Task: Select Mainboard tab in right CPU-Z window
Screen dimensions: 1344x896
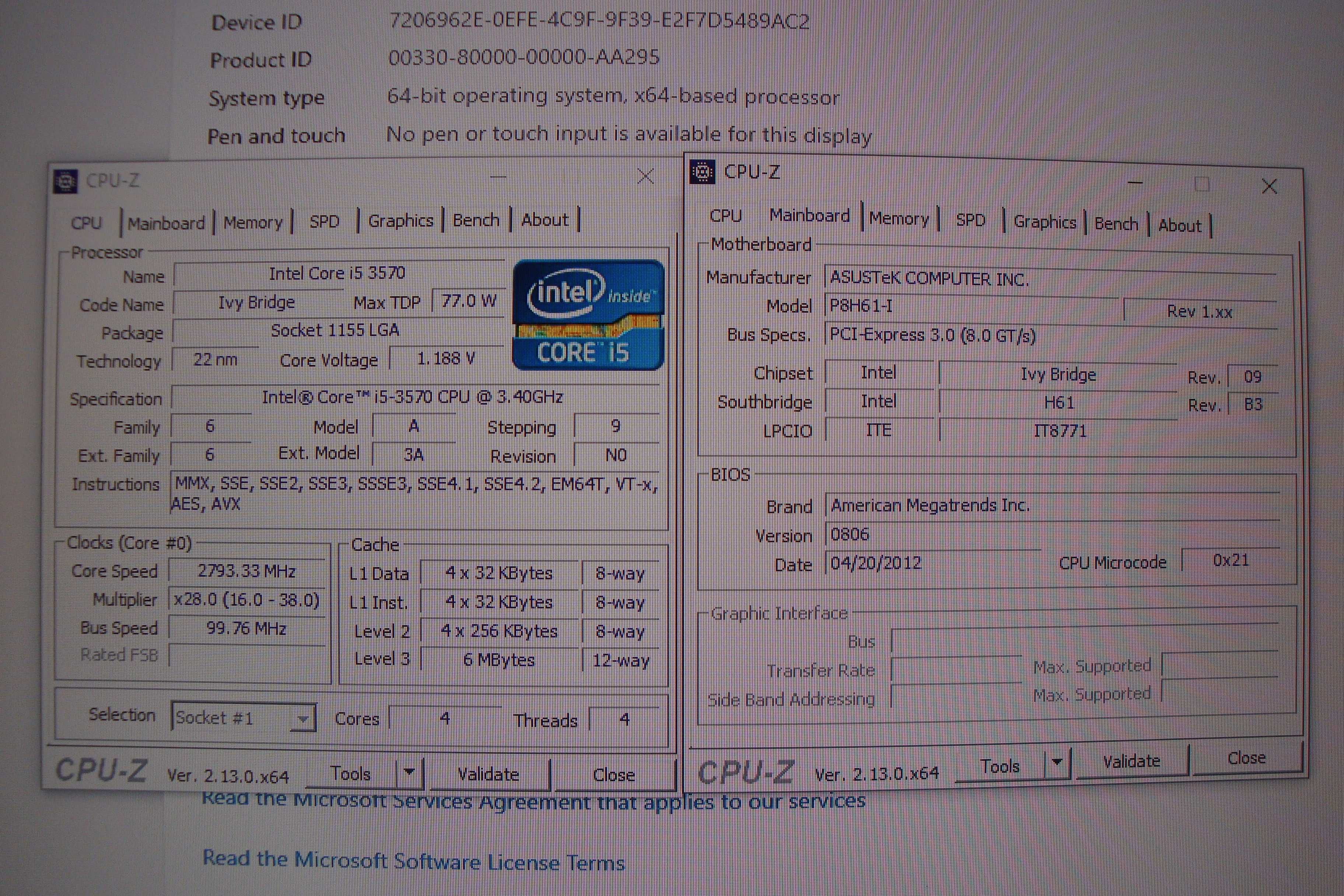Action: pos(810,216)
